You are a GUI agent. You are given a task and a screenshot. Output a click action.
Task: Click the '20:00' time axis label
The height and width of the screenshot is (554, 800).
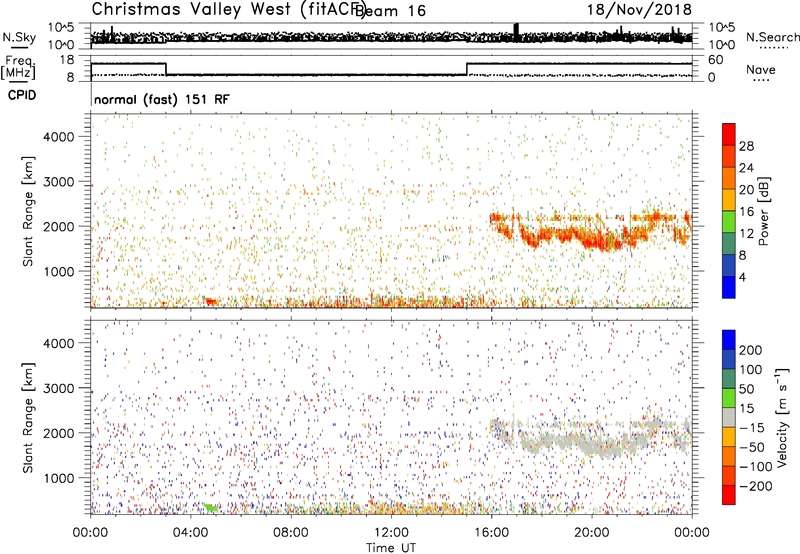click(x=592, y=533)
